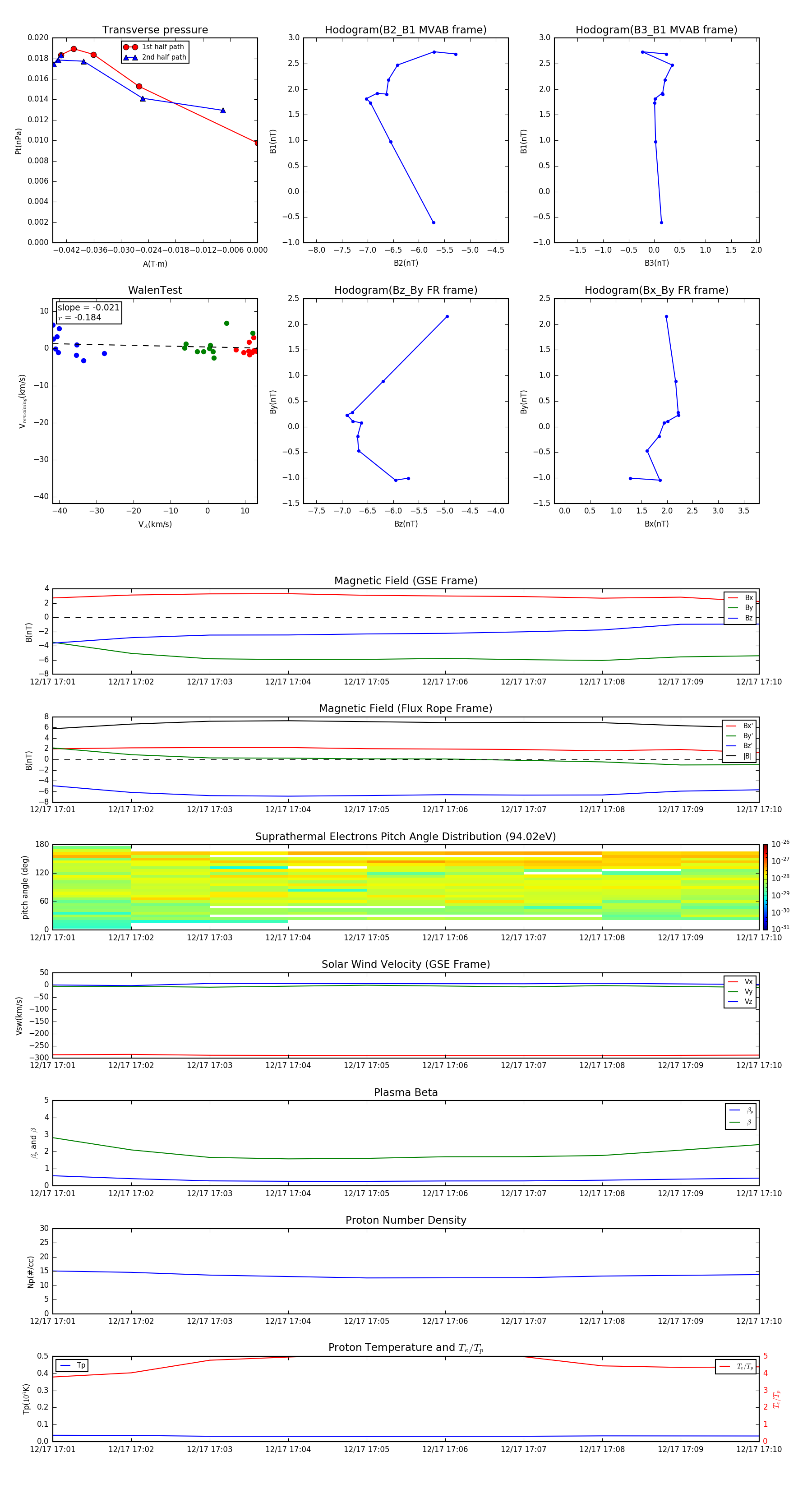Click the Np(#/cc) y-axis label
The width and height of the screenshot is (812, 1489).
(31, 1271)
